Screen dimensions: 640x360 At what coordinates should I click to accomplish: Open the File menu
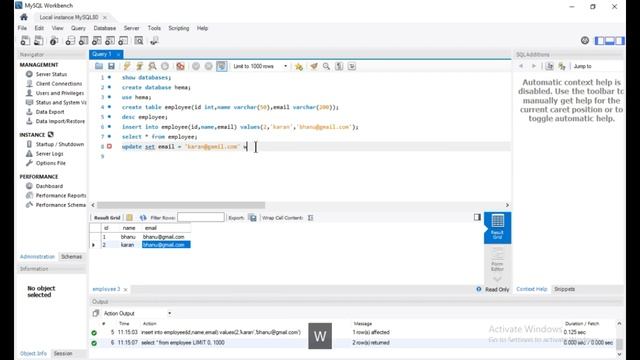click(x=22, y=28)
